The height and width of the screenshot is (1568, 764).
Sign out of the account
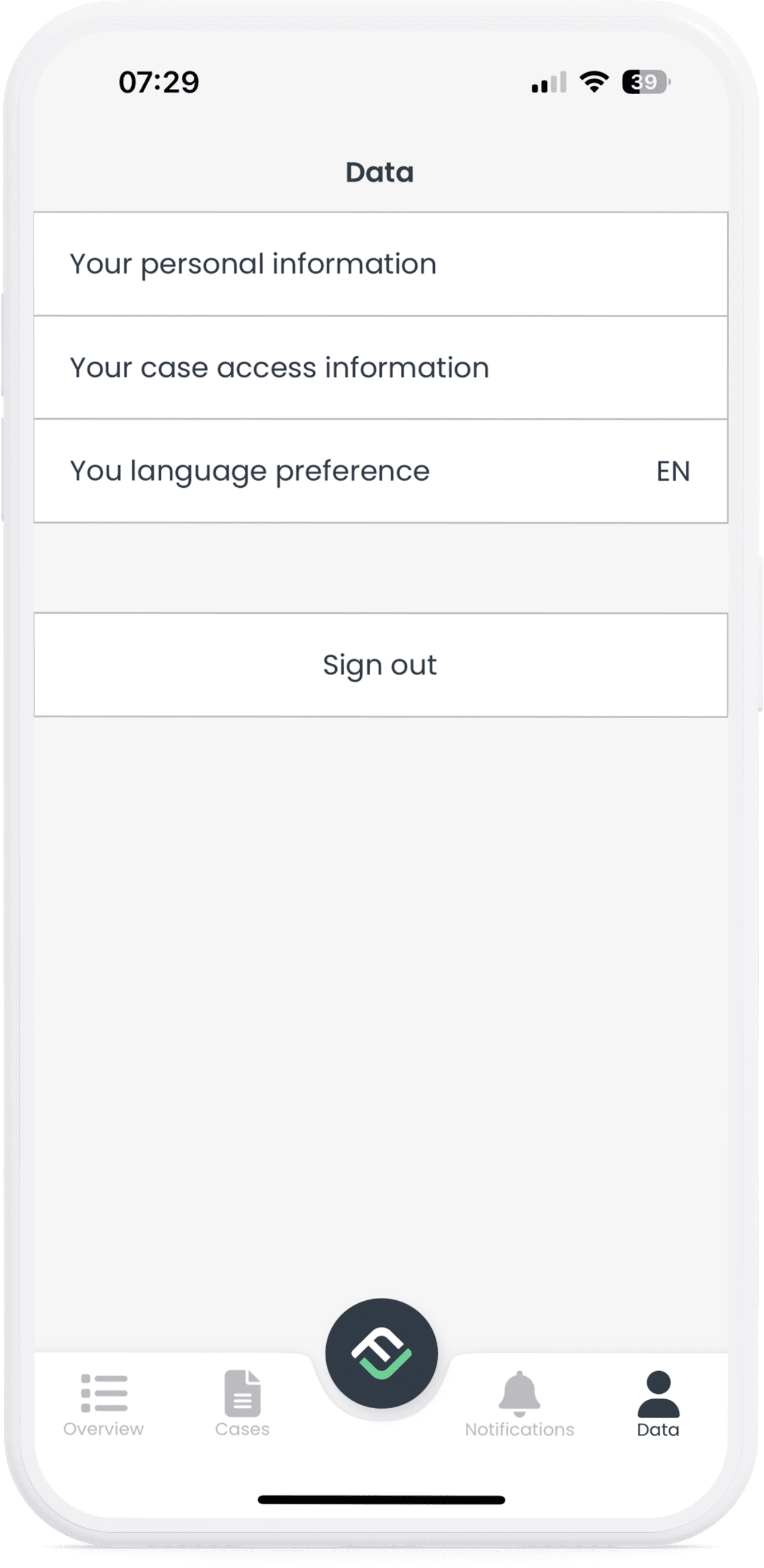(x=381, y=664)
